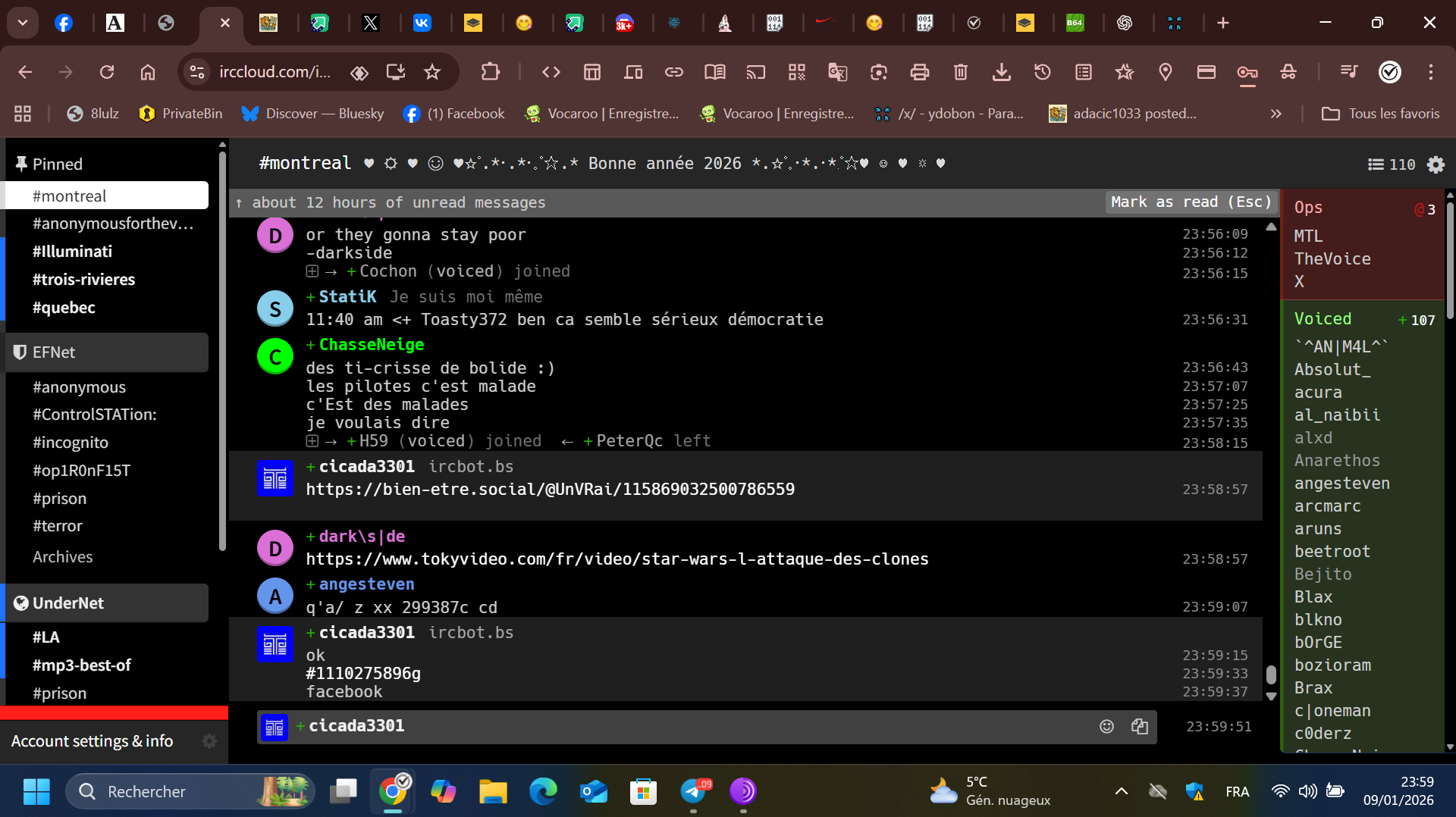The image size is (1456, 817).
Task: Show hidden system tray icons
Action: [x=1121, y=791]
